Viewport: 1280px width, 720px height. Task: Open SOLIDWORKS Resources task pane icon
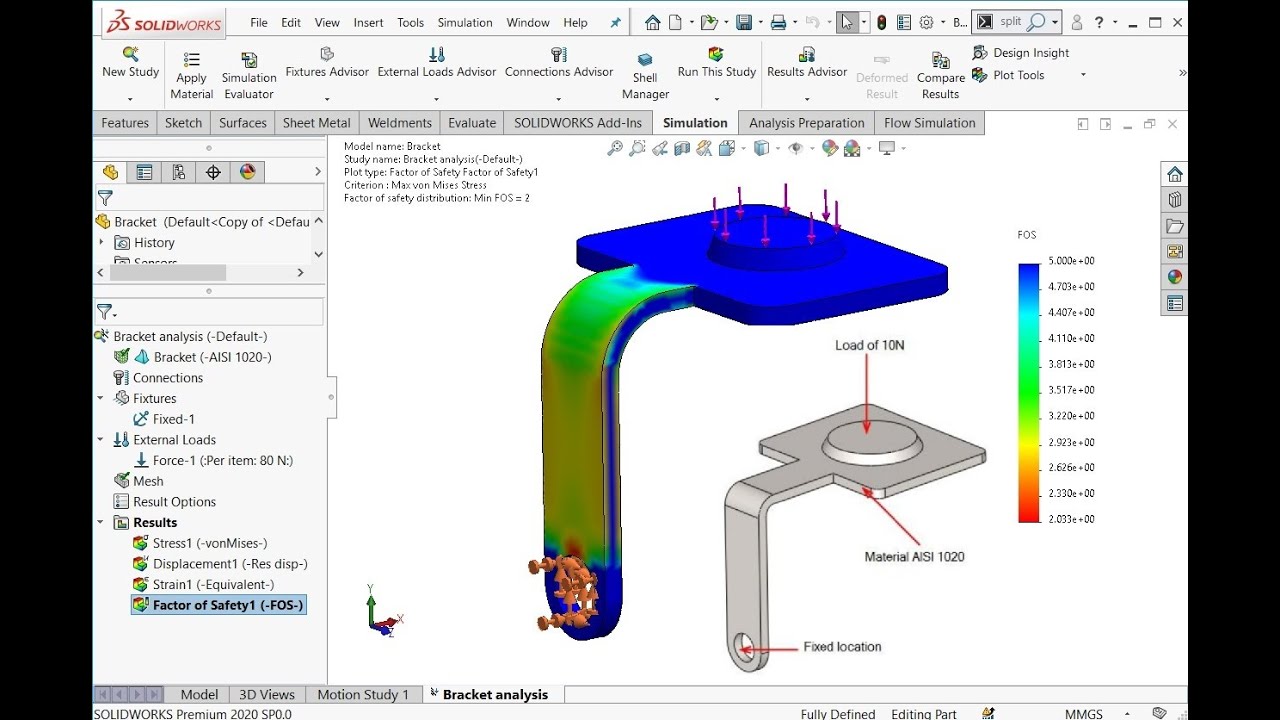(1175, 174)
